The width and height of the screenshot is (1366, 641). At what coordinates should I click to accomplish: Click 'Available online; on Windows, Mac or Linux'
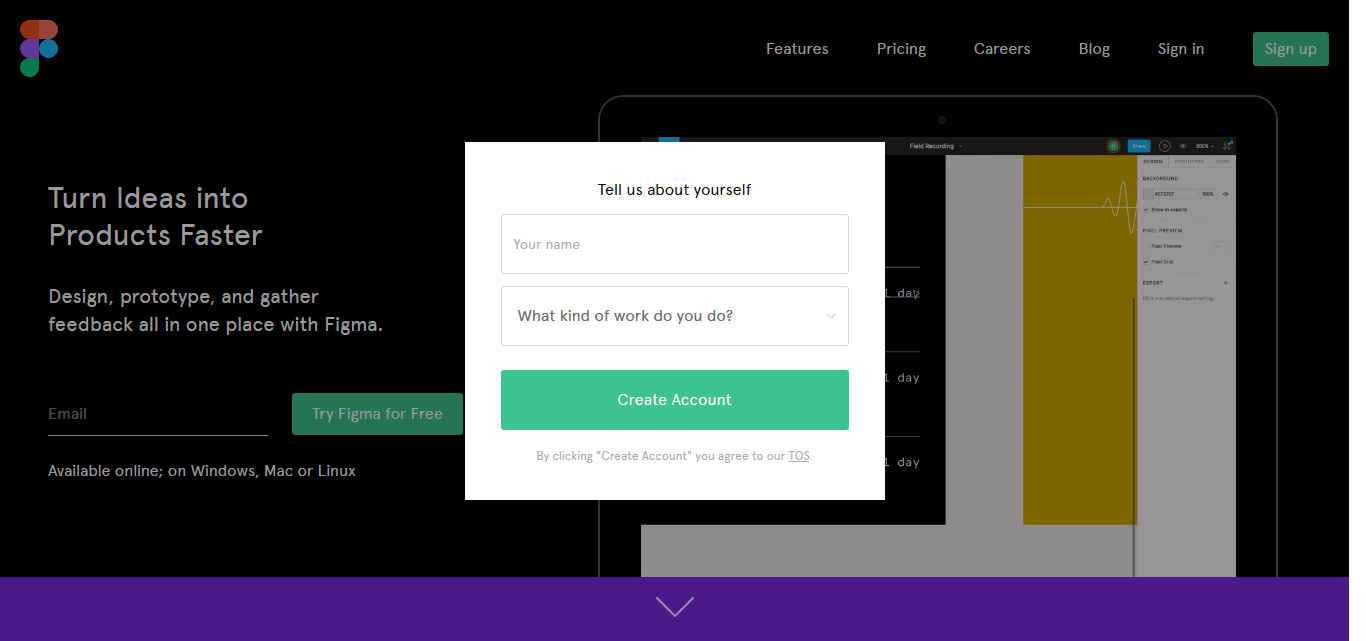tap(202, 470)
